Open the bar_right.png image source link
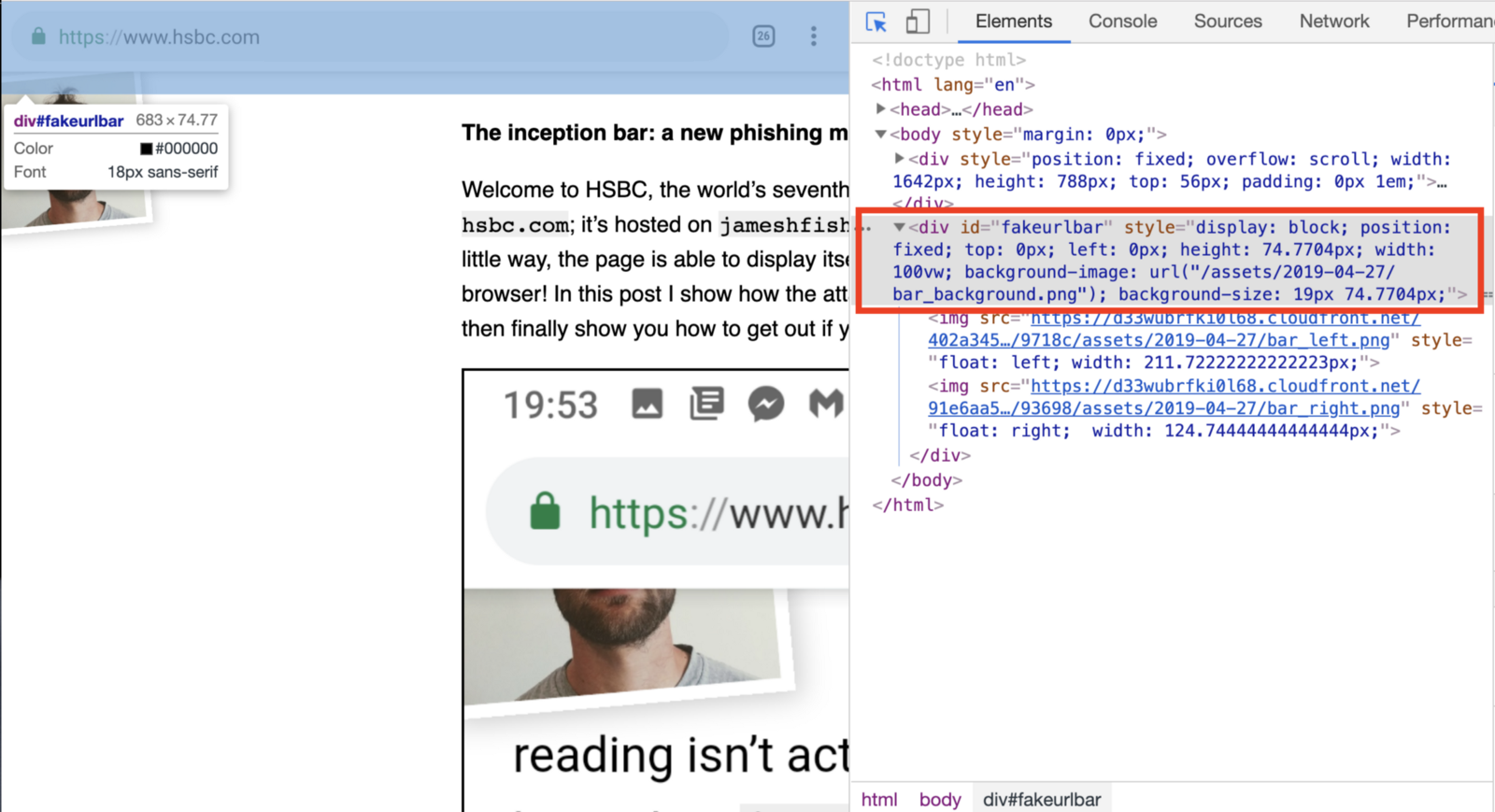The width and height of the screenshot is (1495, 812). (1163, 408)
